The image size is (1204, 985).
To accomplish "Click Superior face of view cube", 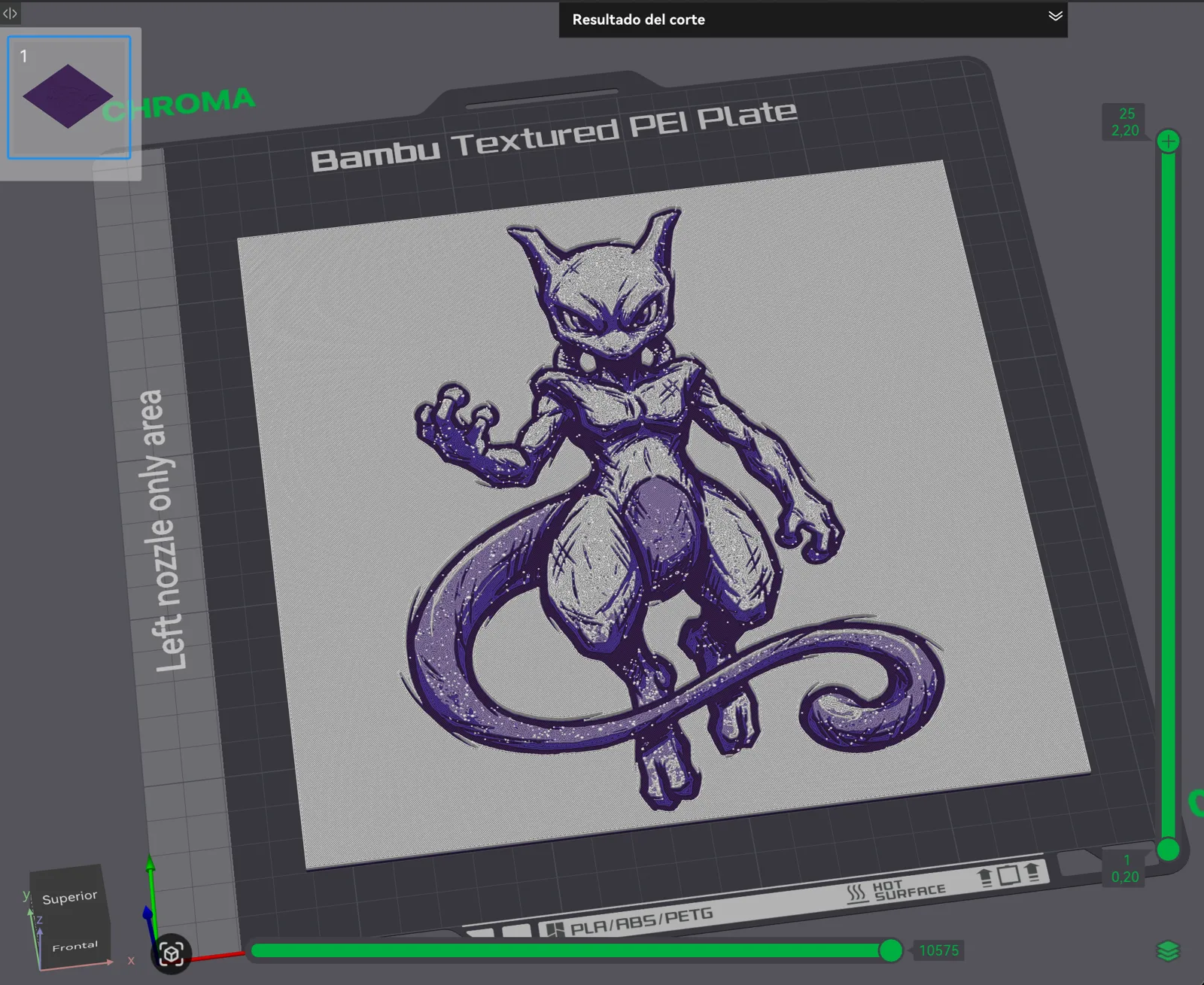I will pyautogui.click(x=69, y=897).
